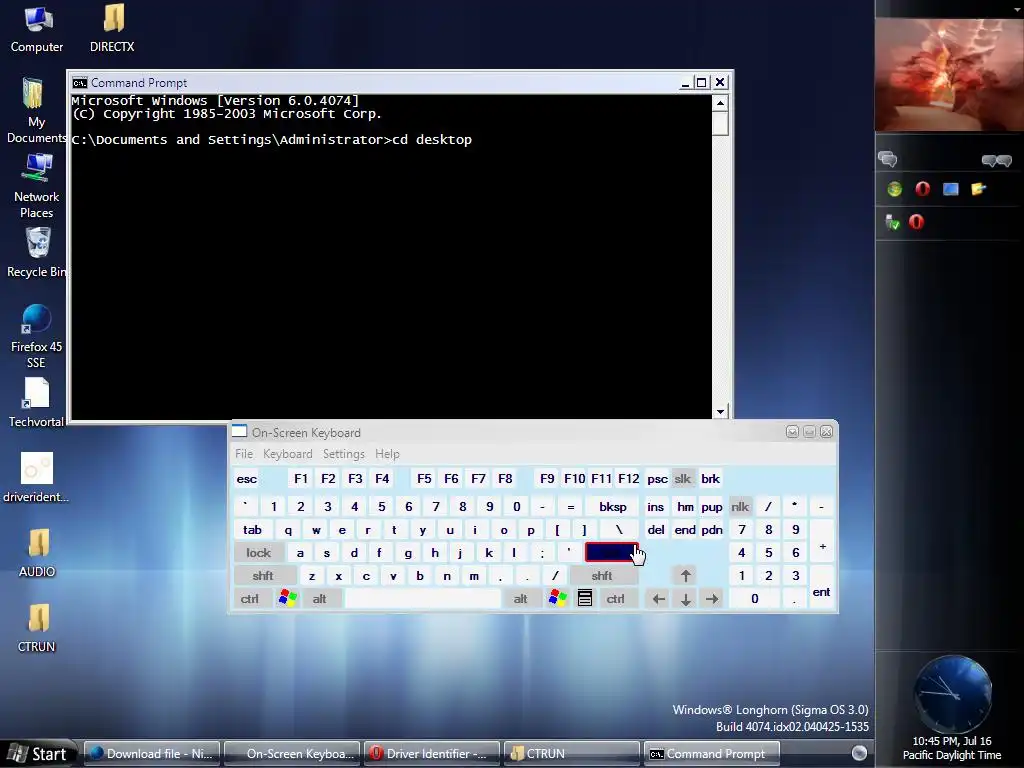This screenshot has height=768, width=1024.
Task: Open My Documents desktop icon
Action: 36,110
